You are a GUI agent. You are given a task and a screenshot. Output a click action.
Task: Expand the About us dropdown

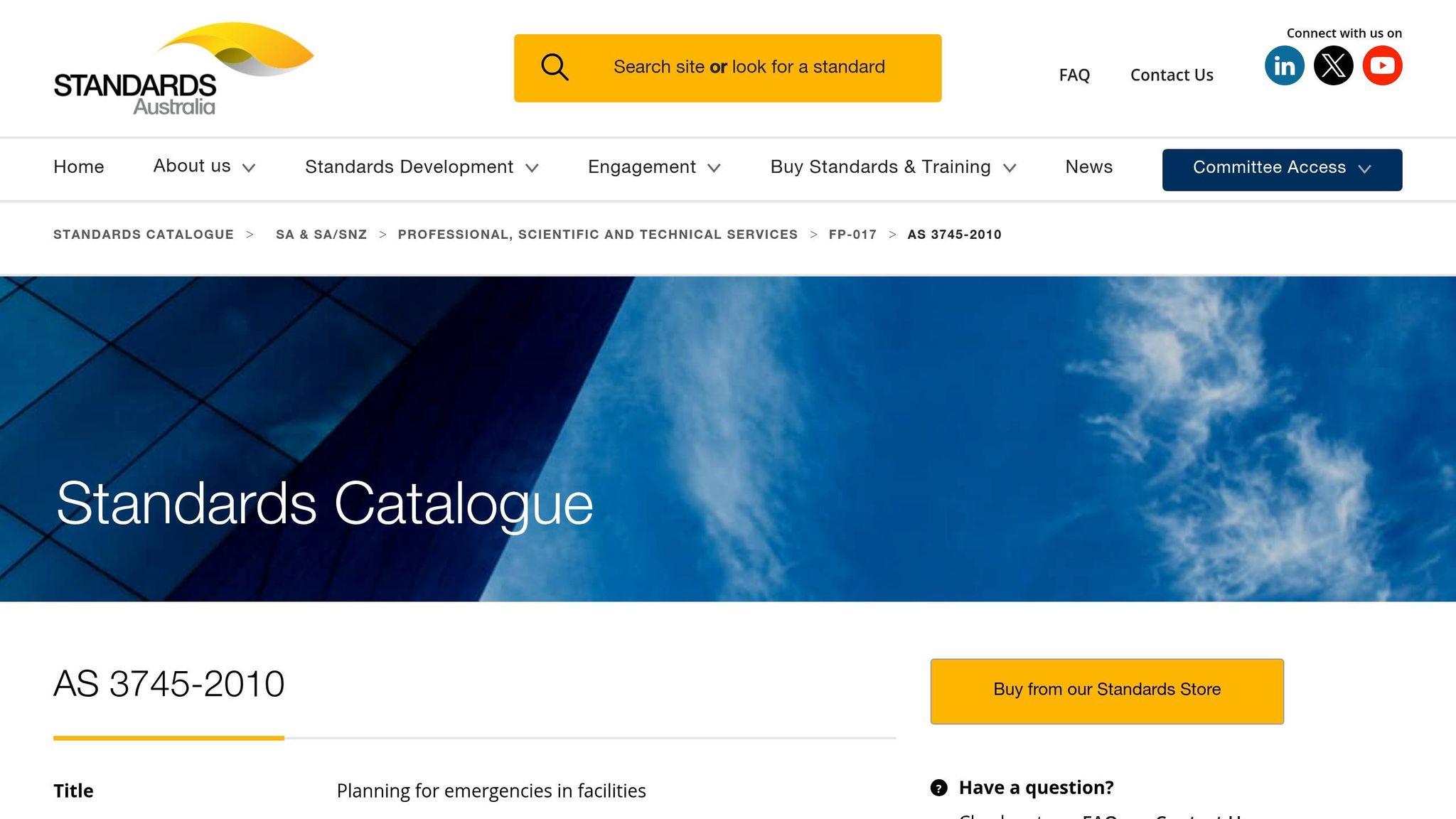[204, 166]
